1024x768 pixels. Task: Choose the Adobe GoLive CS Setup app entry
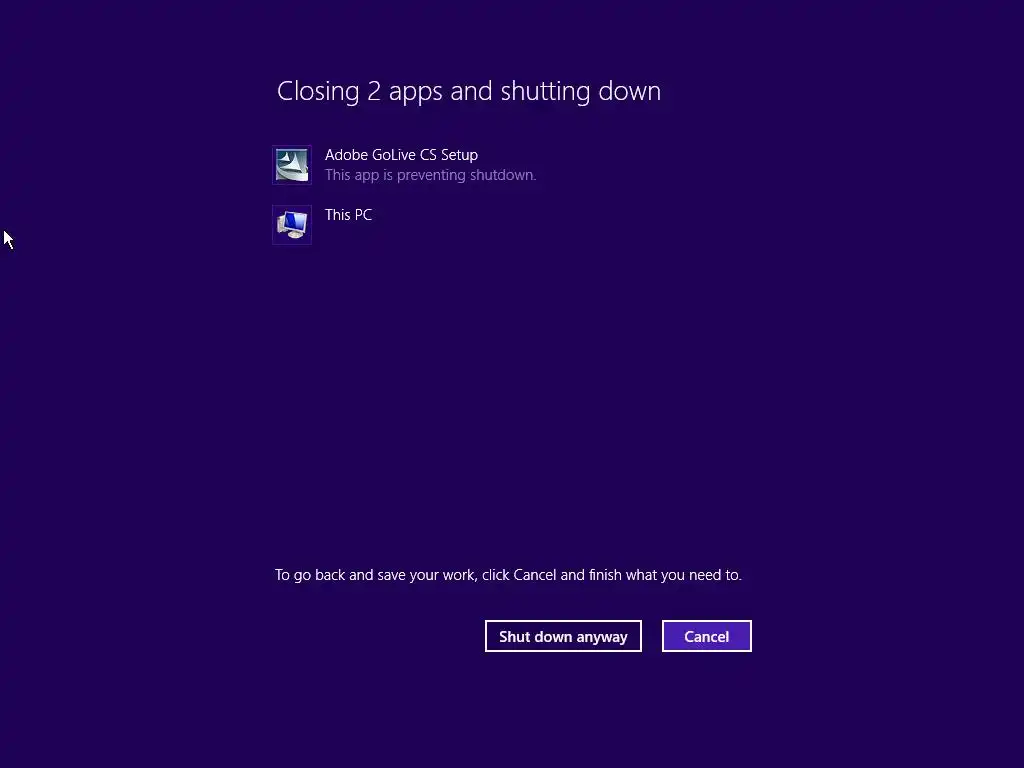pos(405,165)
